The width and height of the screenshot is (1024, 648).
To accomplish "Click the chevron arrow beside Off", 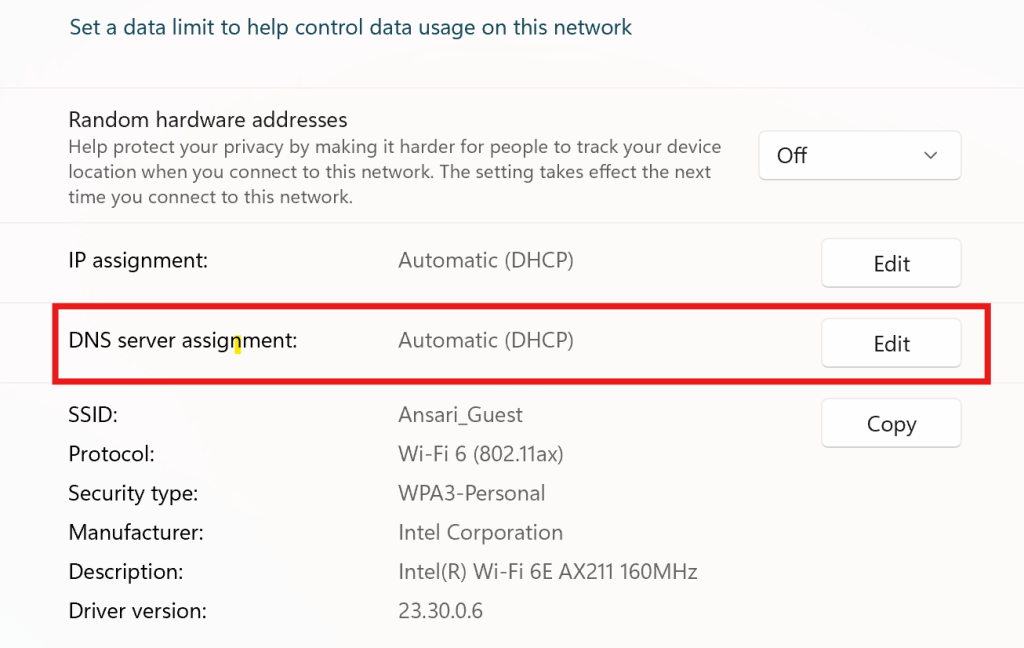I will tap(930, 156).
